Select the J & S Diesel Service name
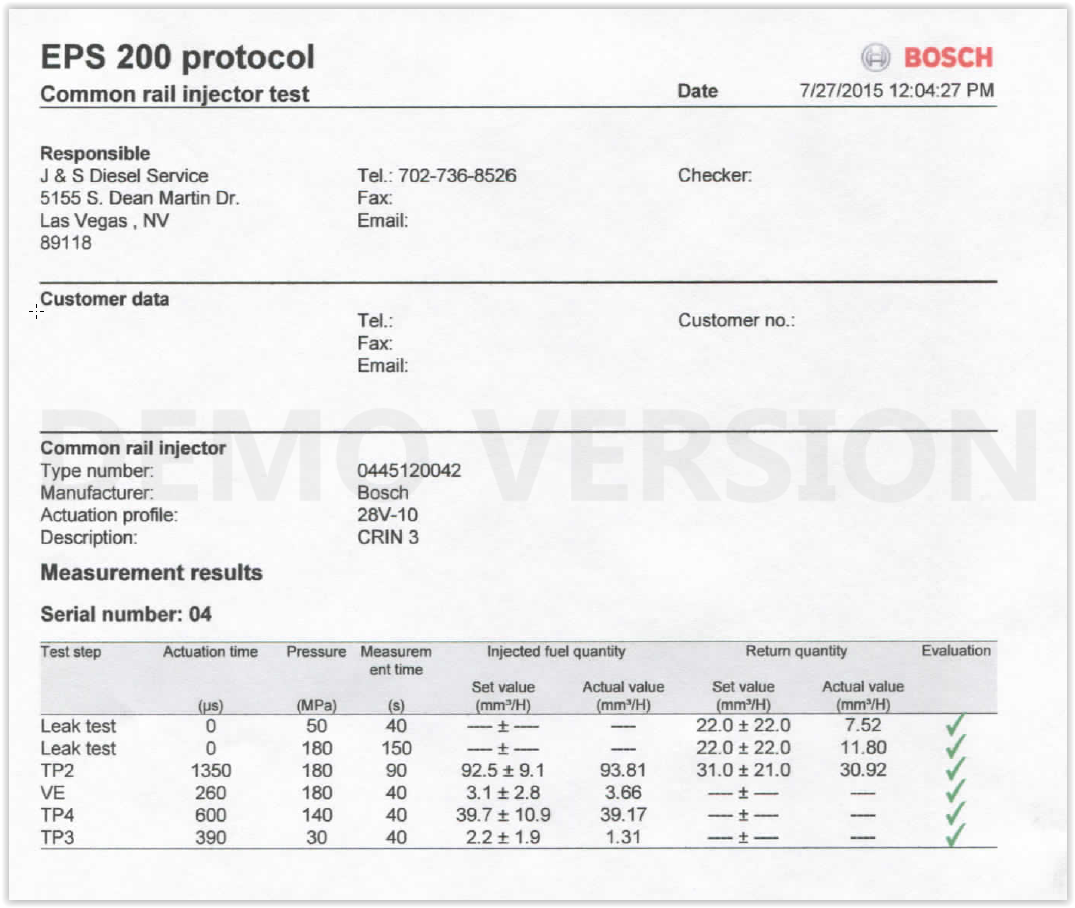This screenshot has width=1075, height=908. pos(124,176)
